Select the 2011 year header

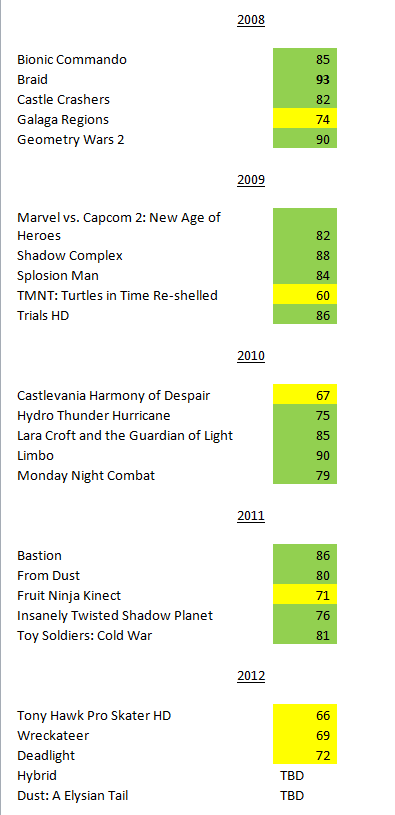251,516
